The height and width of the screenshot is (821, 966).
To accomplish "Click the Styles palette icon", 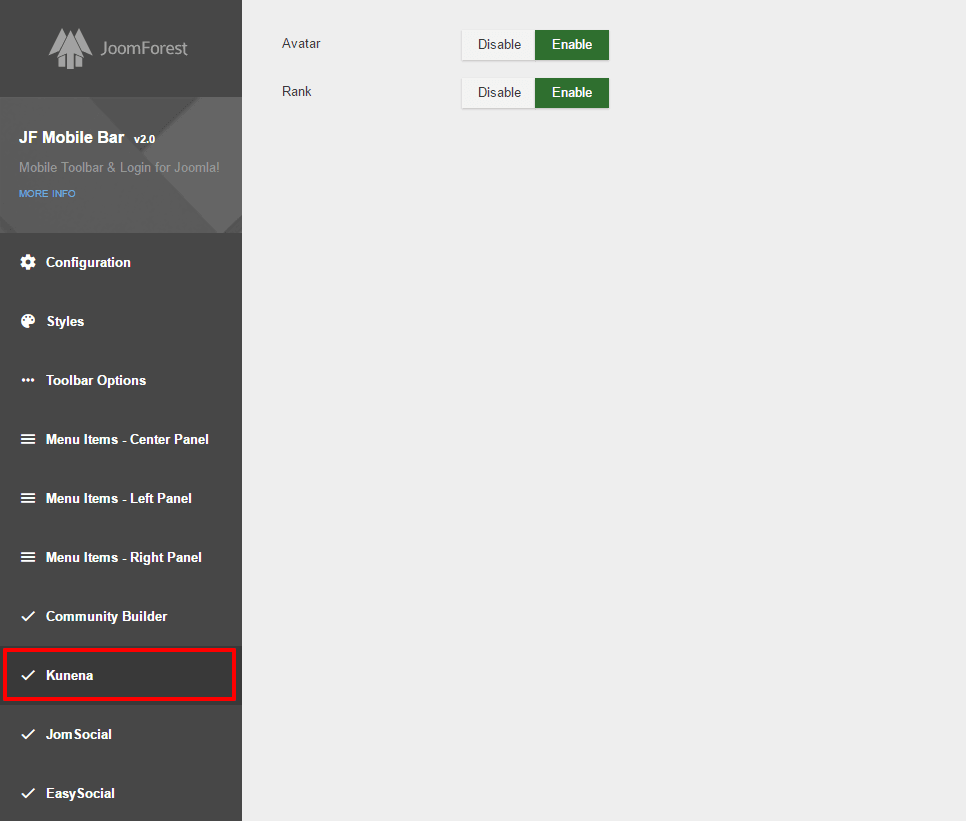I will tap(28, 322).
